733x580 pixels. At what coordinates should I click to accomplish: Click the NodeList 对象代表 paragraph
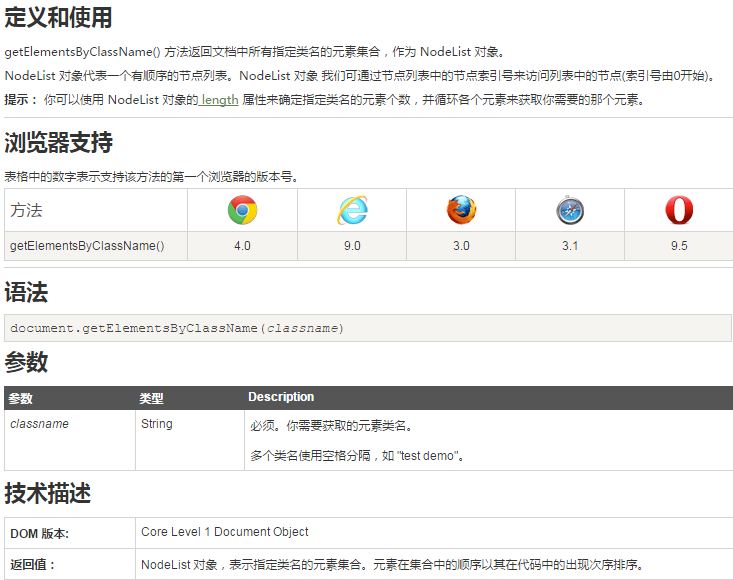(360, 76)
